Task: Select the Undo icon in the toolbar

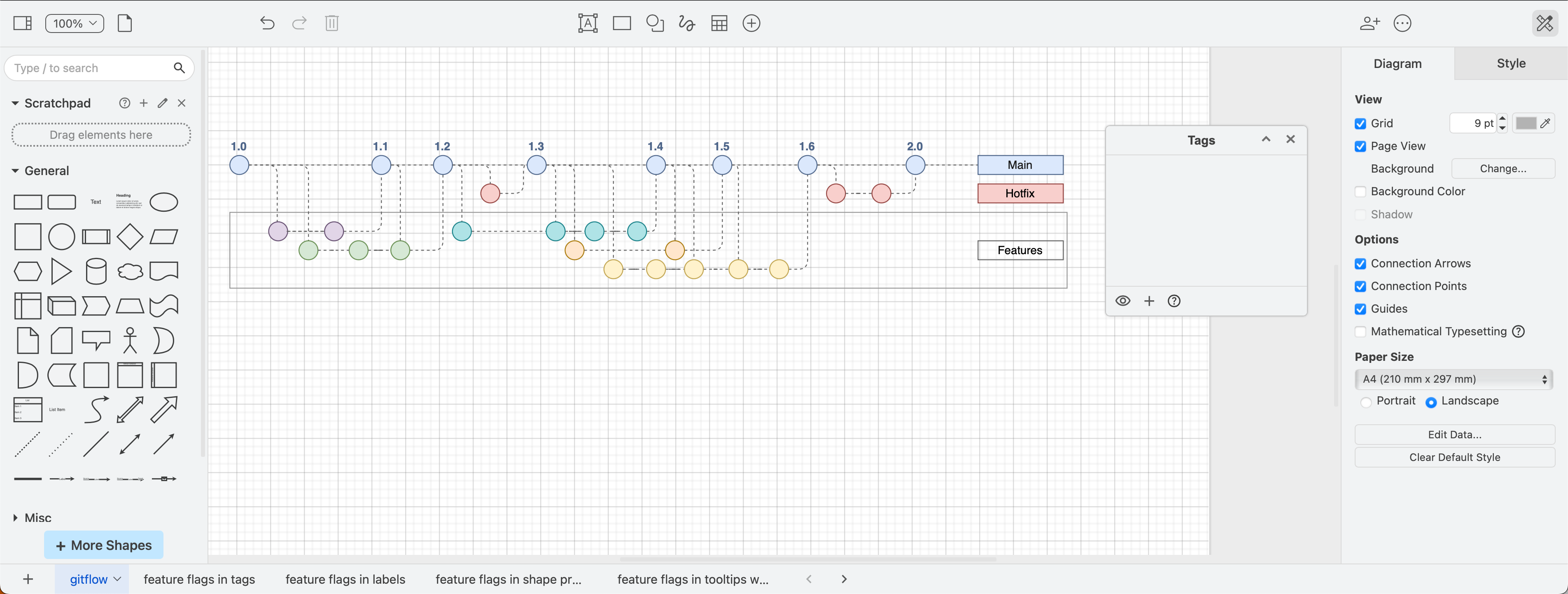Action: tap(268, 23)
